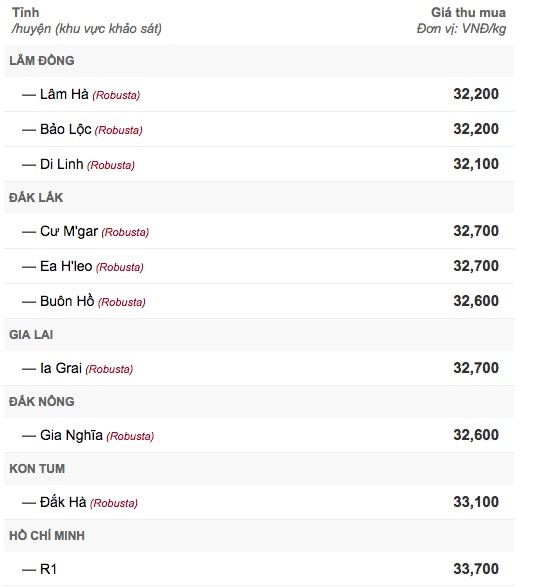Click the Tỉnh /huyện column header

point(86,21)
